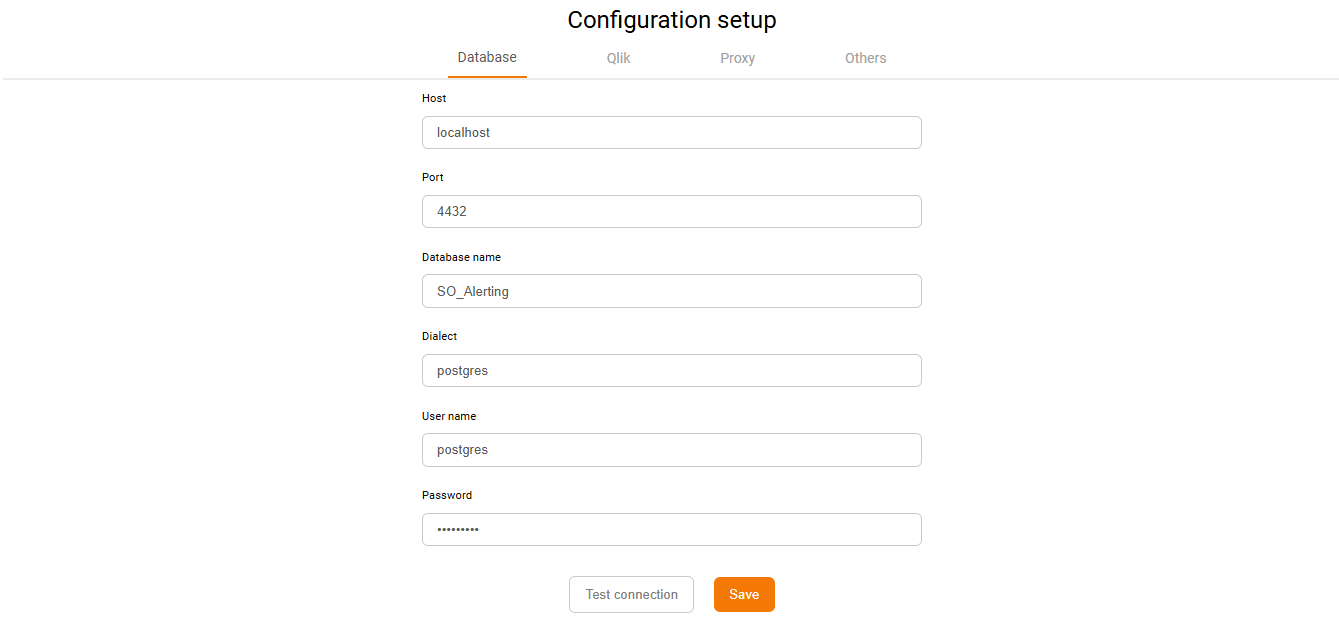Click the User name label
The width and height of the screenshot is (1339, 619).
pos(449,416)
